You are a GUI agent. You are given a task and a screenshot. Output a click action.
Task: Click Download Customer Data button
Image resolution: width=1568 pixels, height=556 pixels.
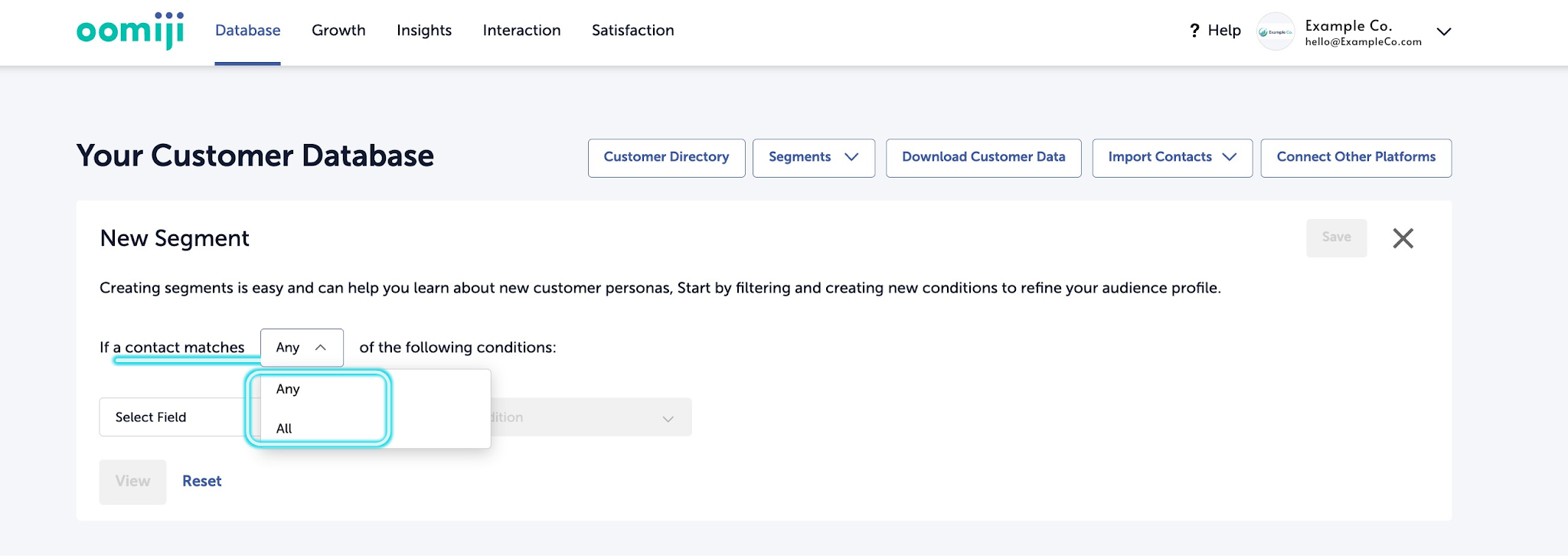[983, 157]
